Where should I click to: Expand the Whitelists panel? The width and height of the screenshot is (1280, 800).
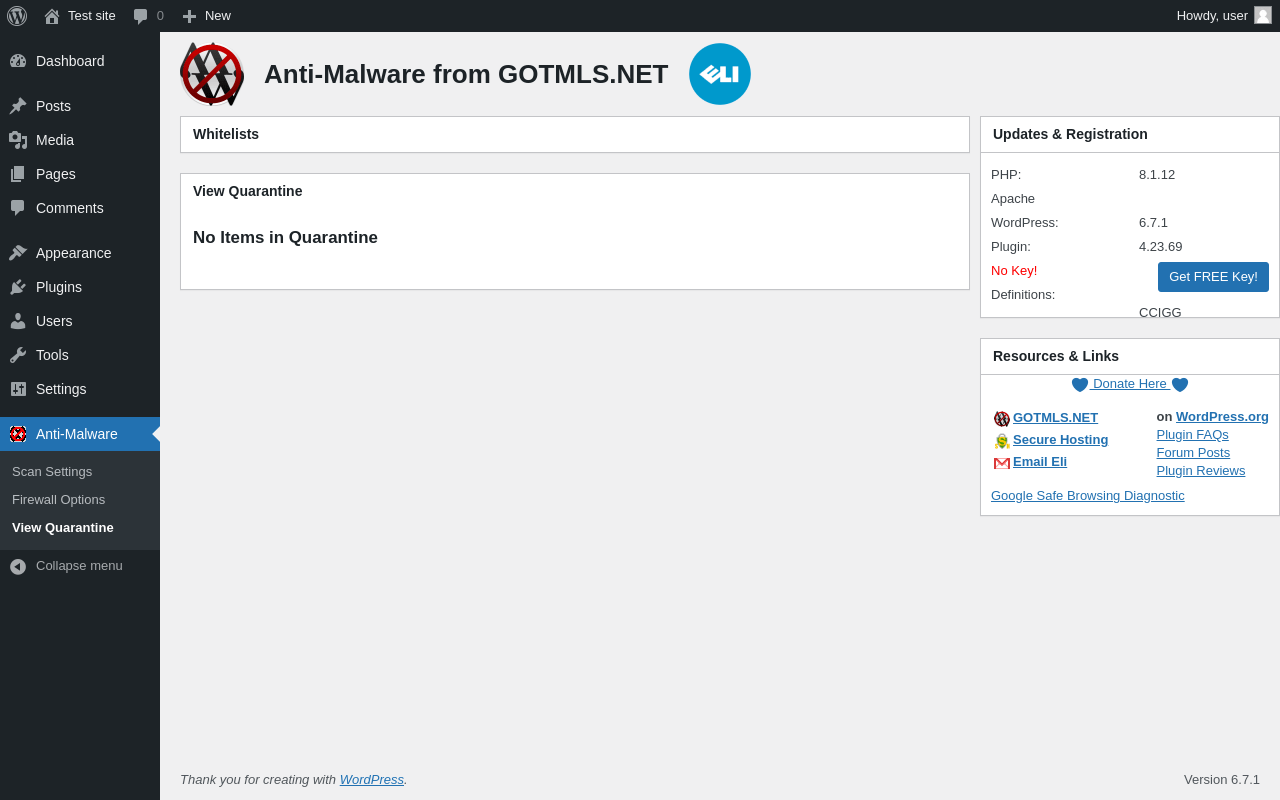tap(575, 134)
